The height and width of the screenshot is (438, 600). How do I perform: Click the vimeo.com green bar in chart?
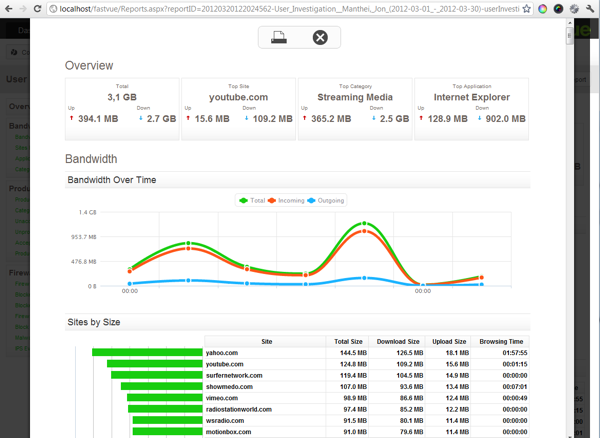165,398
